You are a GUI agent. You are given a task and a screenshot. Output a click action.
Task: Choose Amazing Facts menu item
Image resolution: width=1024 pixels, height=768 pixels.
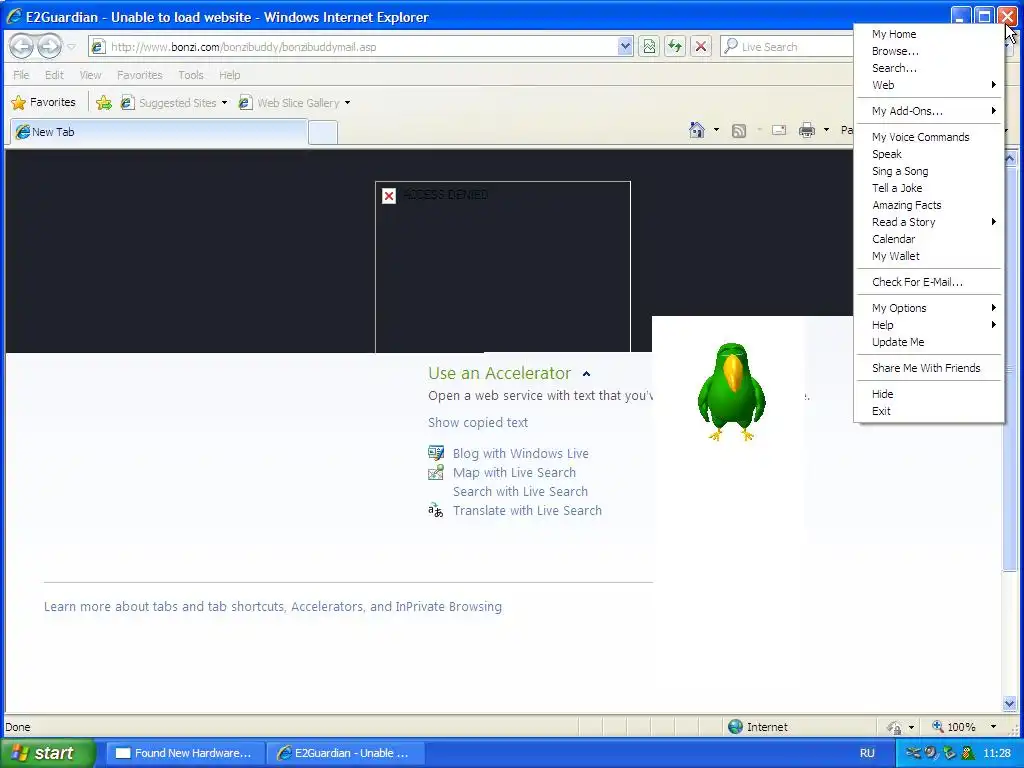[928, 205]
